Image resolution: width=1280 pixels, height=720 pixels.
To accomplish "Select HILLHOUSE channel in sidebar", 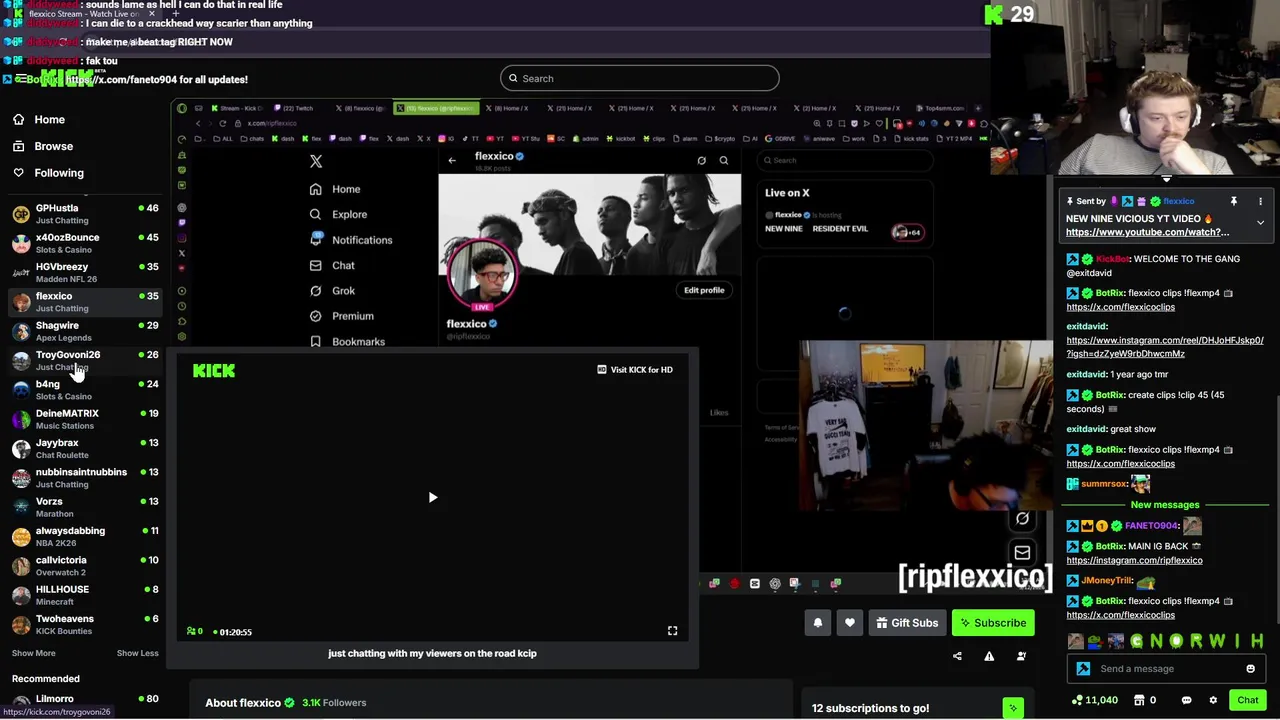I will coord(85,595).
